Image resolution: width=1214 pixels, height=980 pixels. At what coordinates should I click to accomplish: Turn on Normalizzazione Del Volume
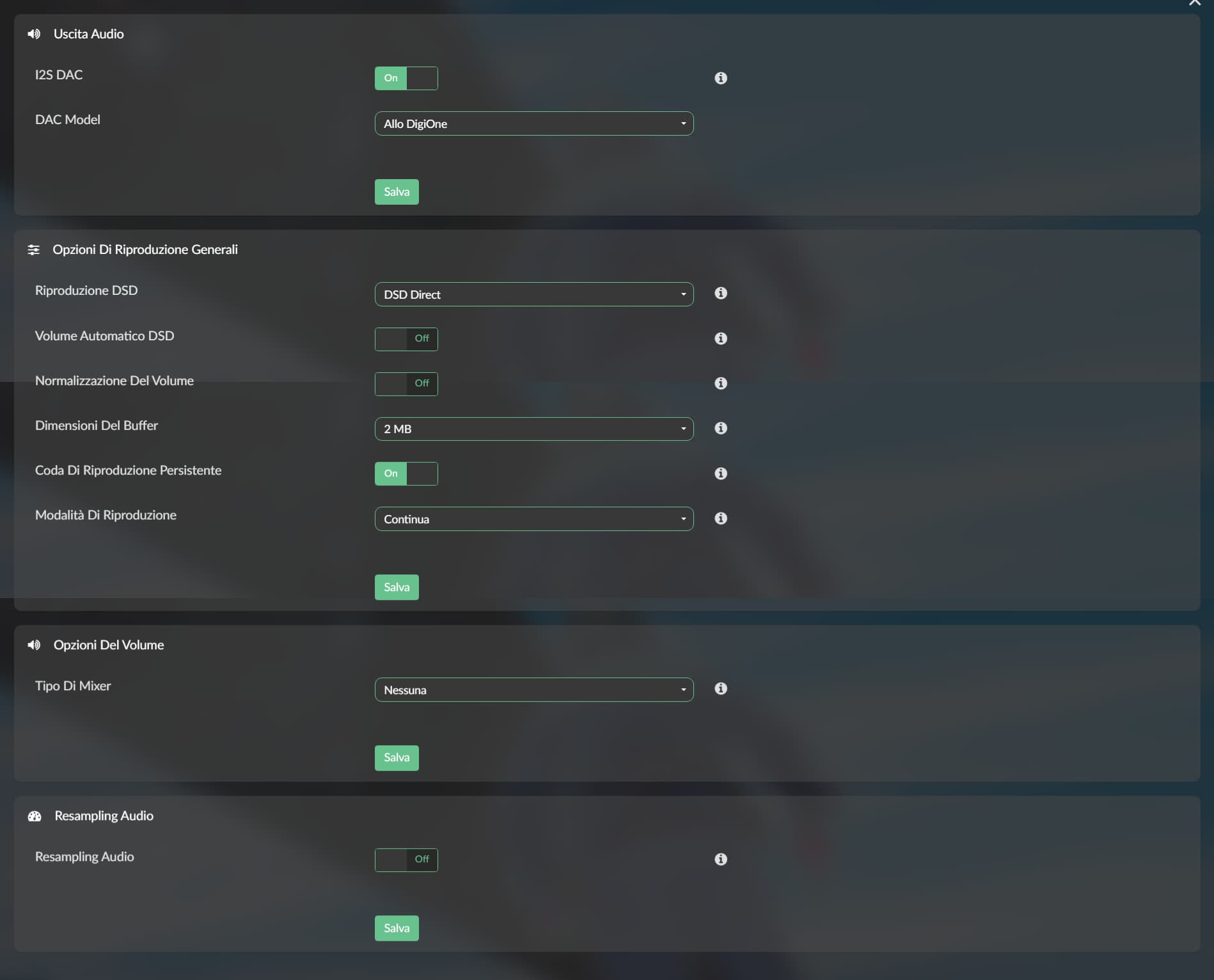[x=406, y=384]
